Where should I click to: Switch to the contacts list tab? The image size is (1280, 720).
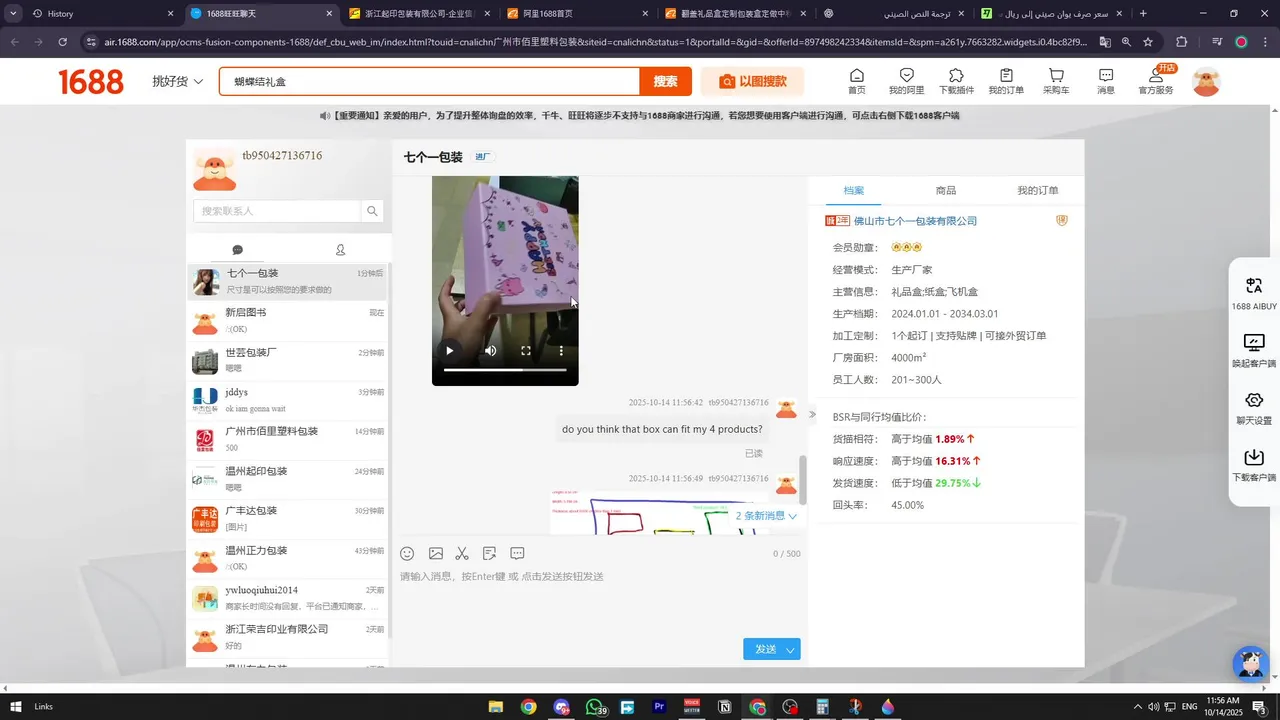(340, 250)
